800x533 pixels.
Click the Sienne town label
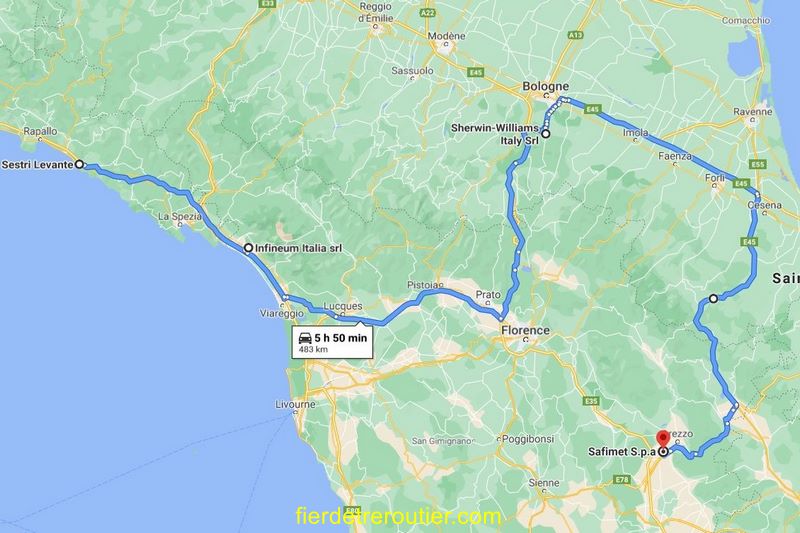click(544, 483)
